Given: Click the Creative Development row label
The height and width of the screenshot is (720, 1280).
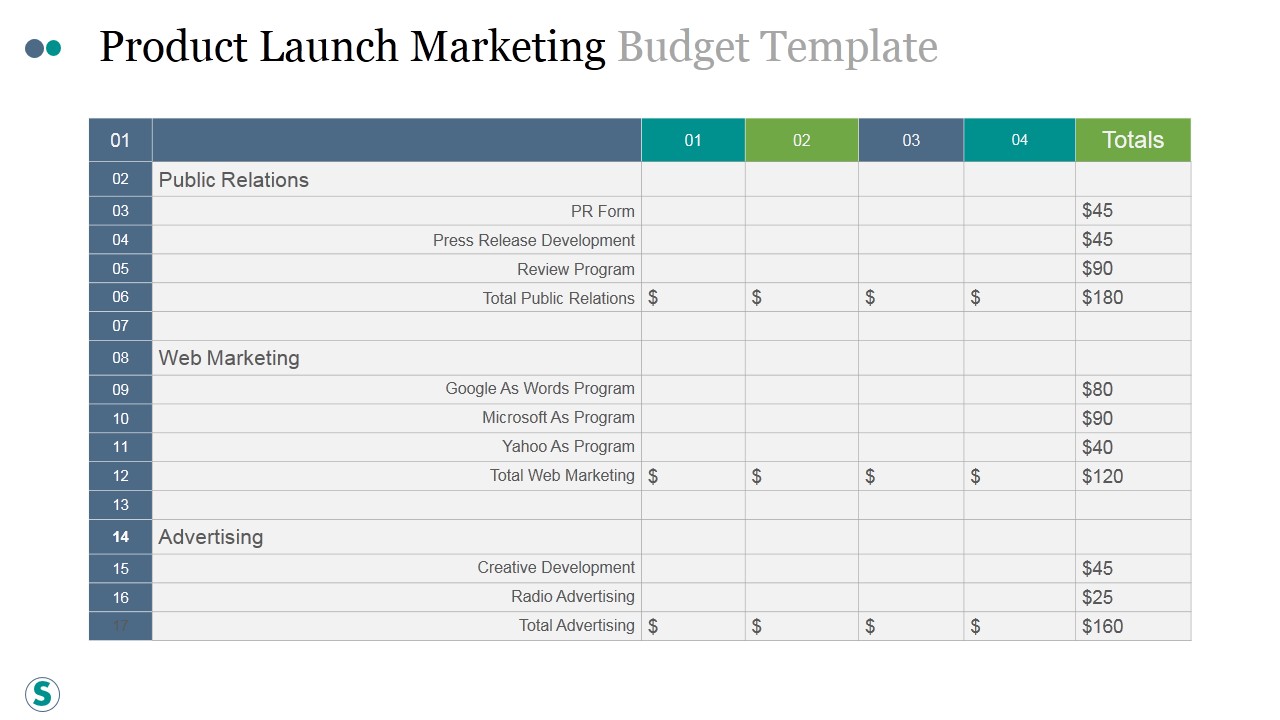Looking at the screenshot, I should click(556, 567).
